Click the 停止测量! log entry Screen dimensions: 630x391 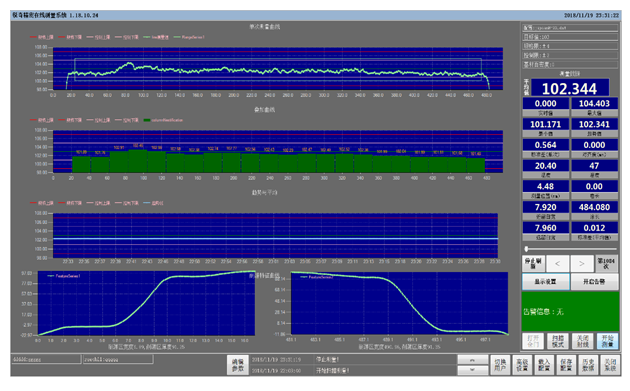coord(327,360)
